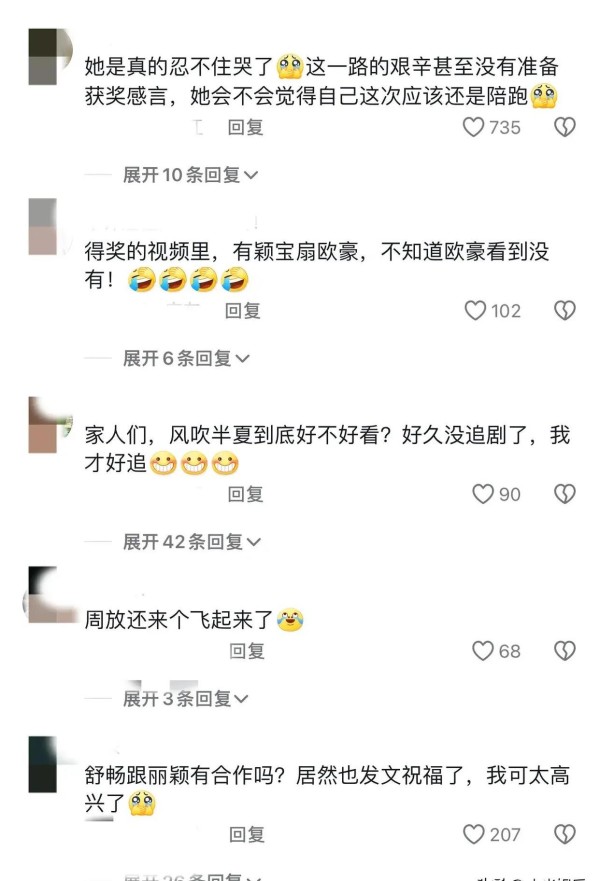600x881 pixels.
Task: Dislike the comment with 207 likes
Action: 565,834
